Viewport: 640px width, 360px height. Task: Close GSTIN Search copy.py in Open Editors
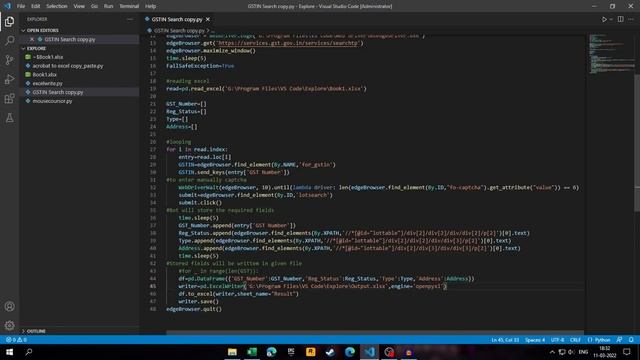click(x=32, y=39)
